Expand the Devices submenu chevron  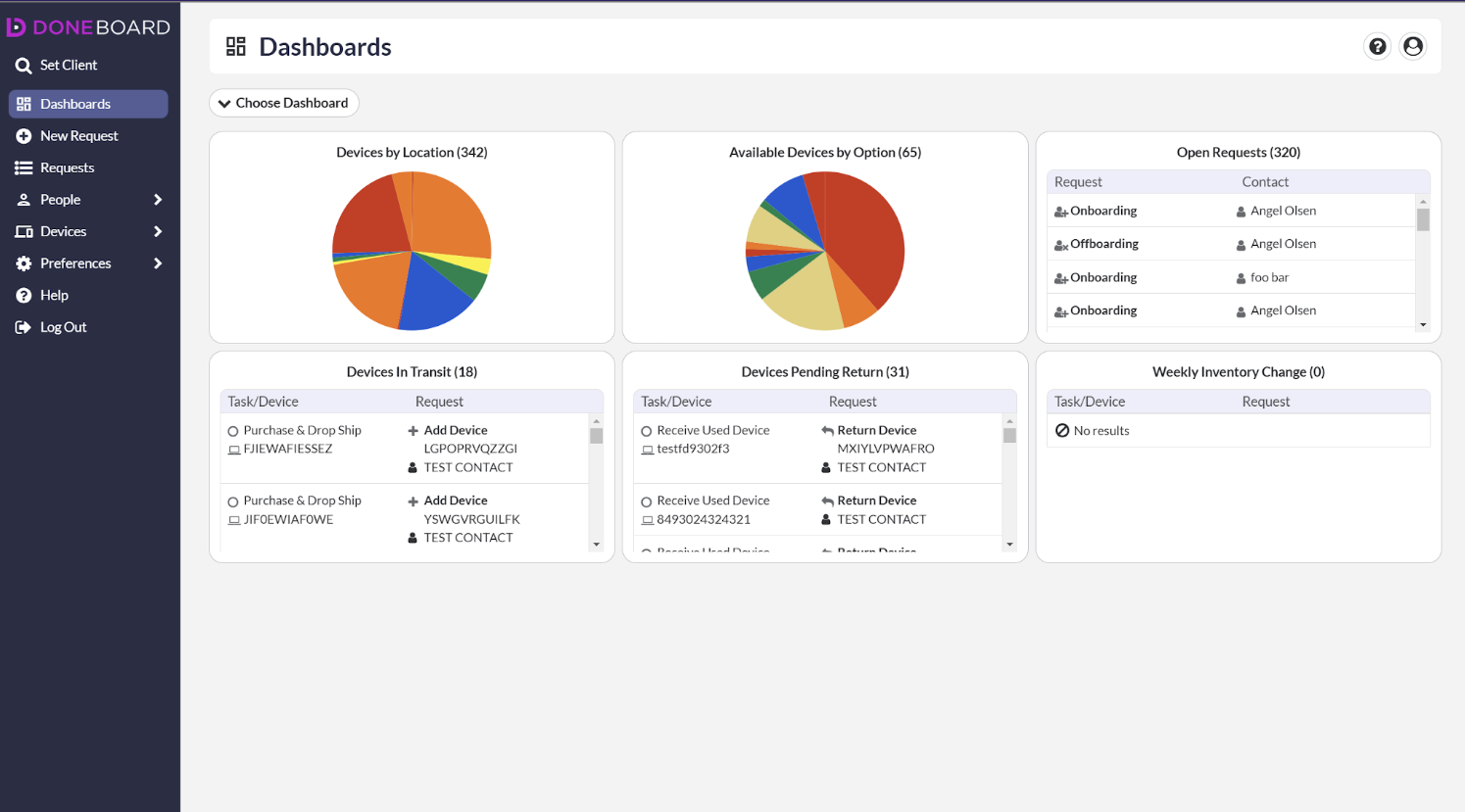point(158,232)
